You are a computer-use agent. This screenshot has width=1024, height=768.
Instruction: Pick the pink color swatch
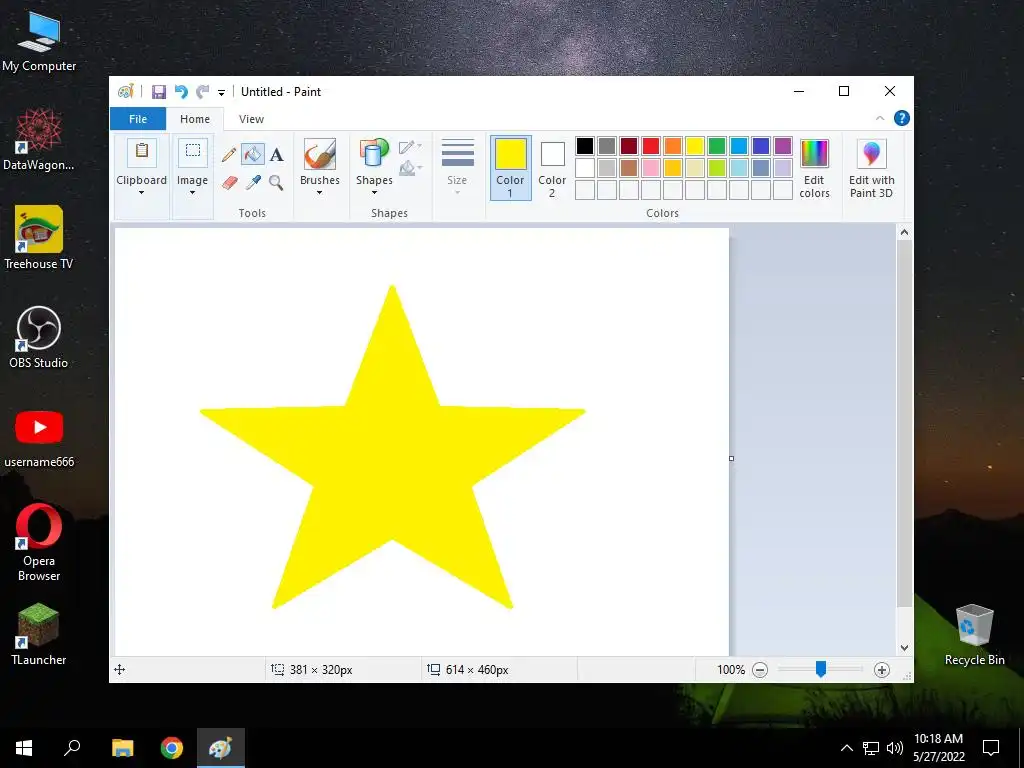(650, 168)
